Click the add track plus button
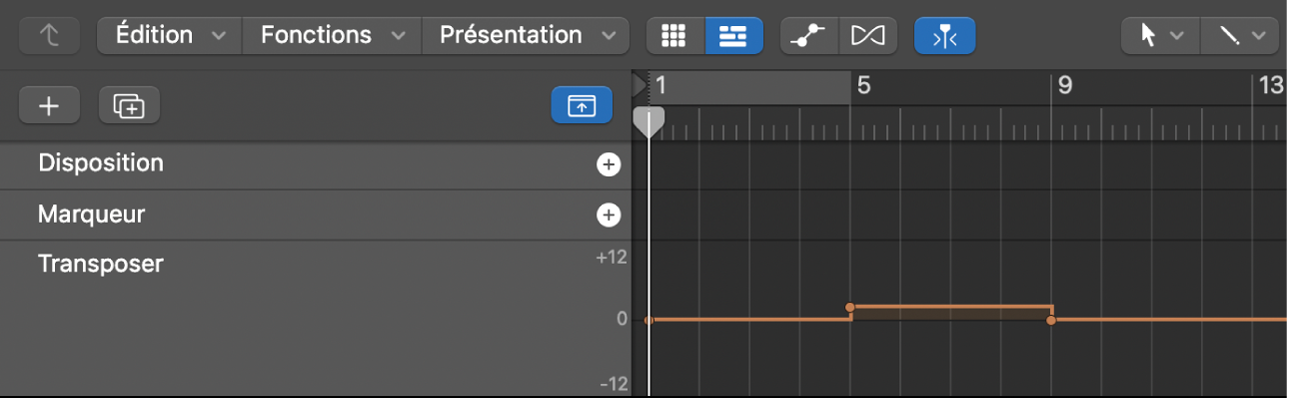This screenshot has height=402, width=1290. pyautogui.click(x=49, y=105)
